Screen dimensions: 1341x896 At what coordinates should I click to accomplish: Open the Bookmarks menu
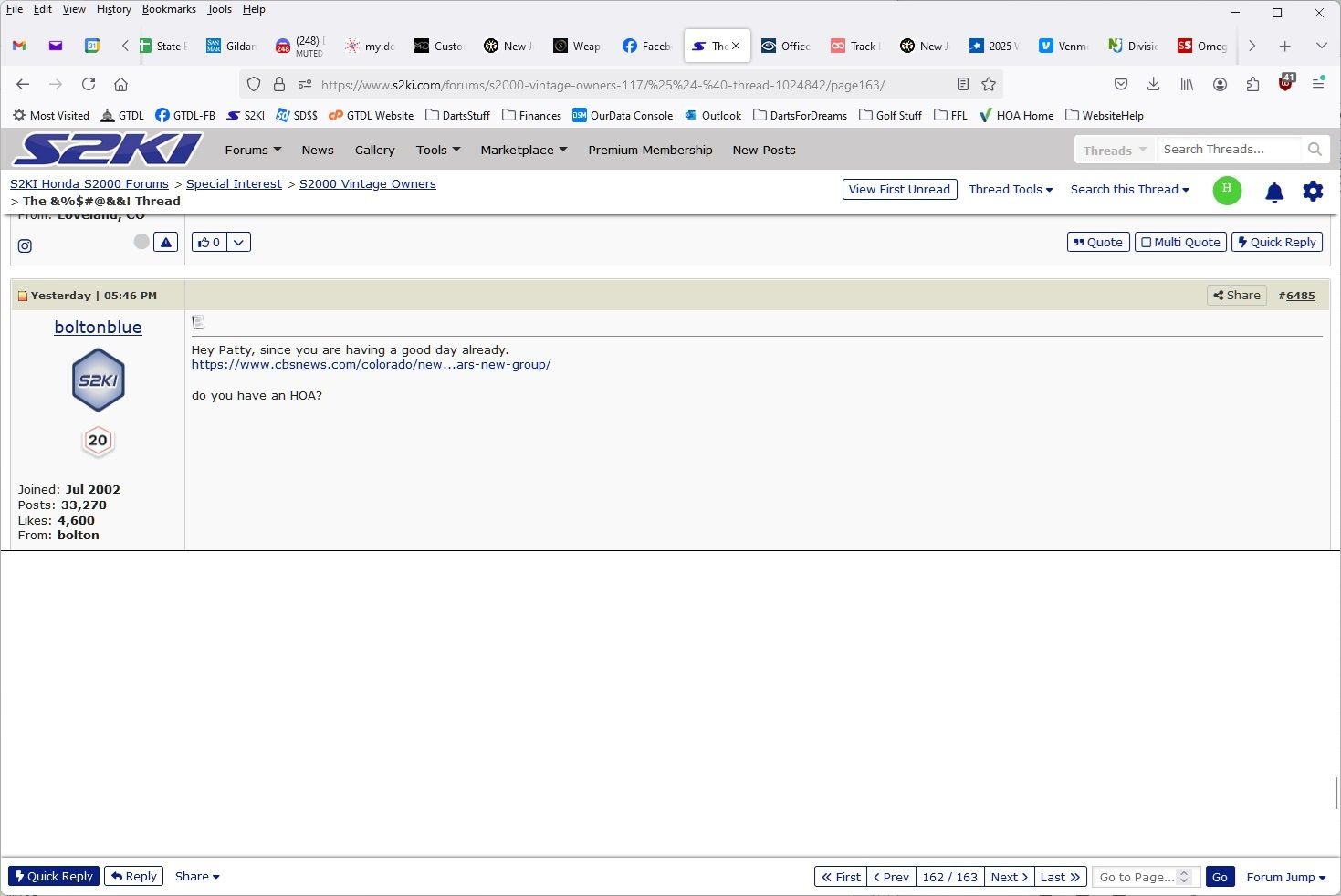(x=169, y=9)
